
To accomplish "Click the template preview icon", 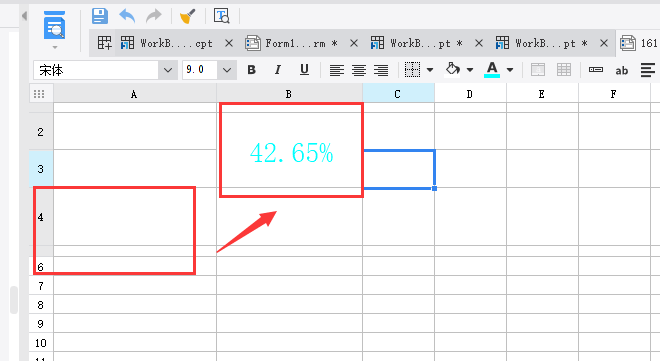I will point(55,25).
